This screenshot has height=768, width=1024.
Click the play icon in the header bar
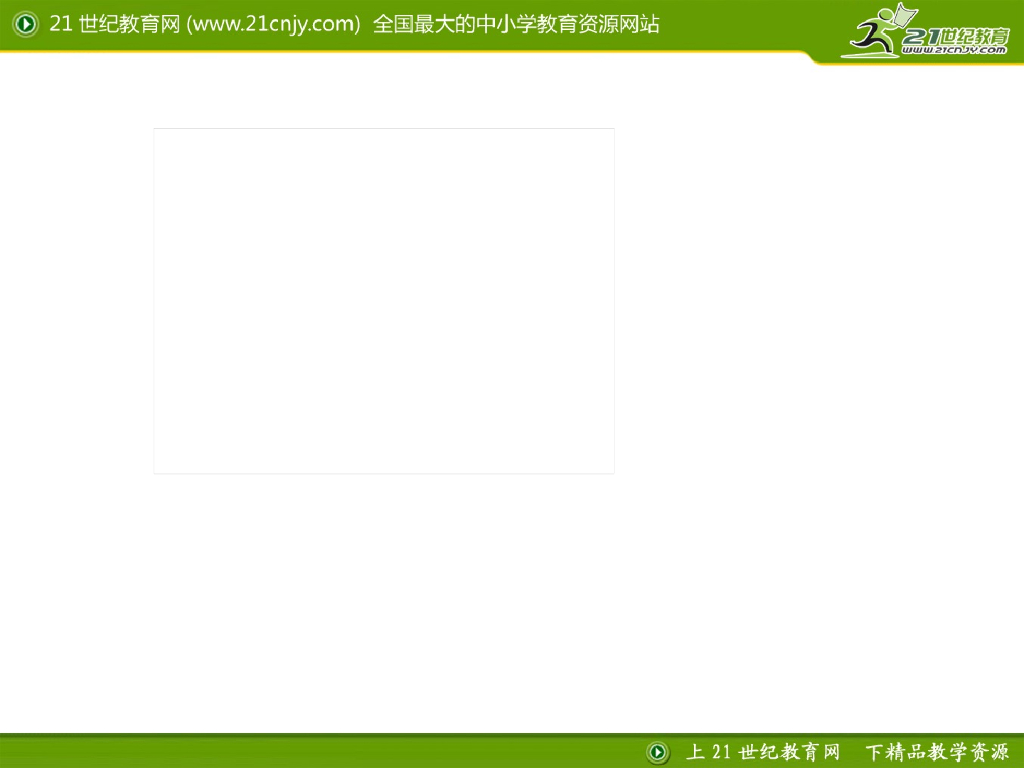[x=26, y=24]
